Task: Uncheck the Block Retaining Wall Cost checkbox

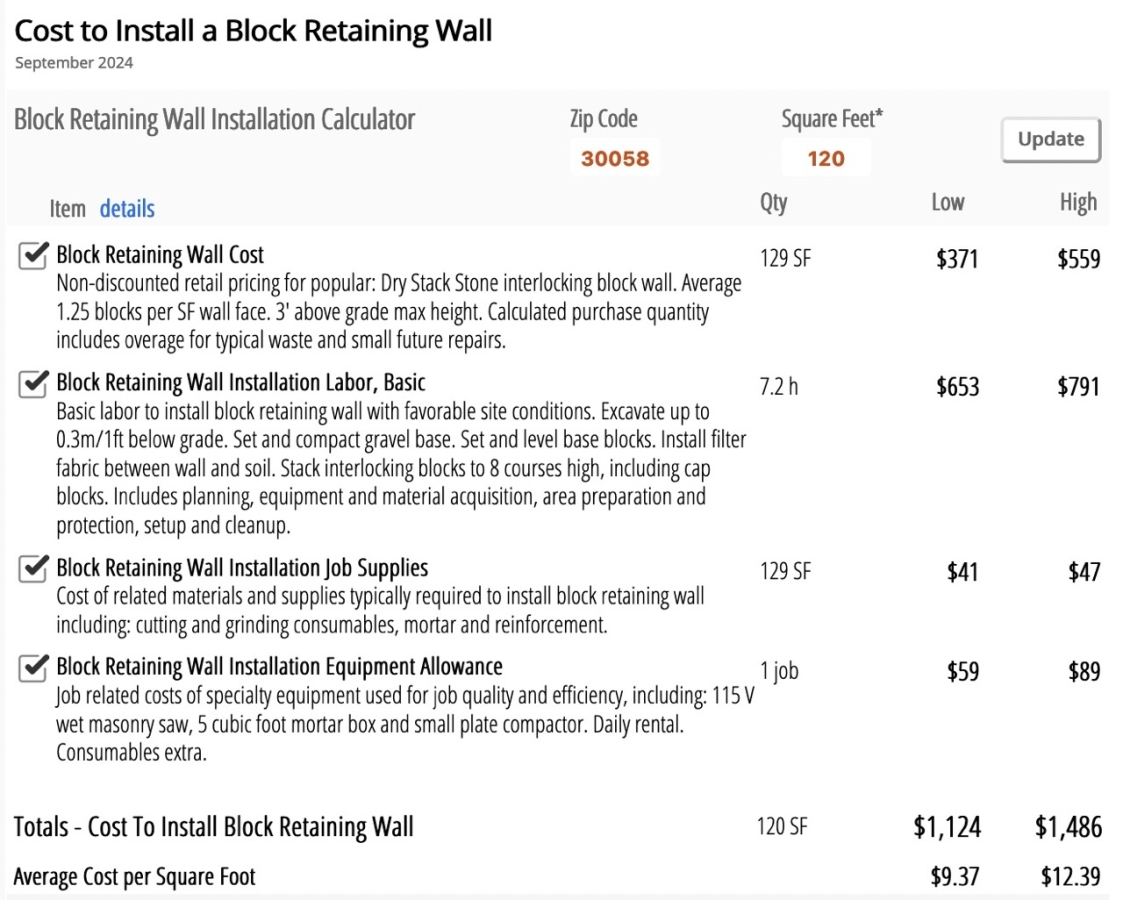Action: point(33,257)
